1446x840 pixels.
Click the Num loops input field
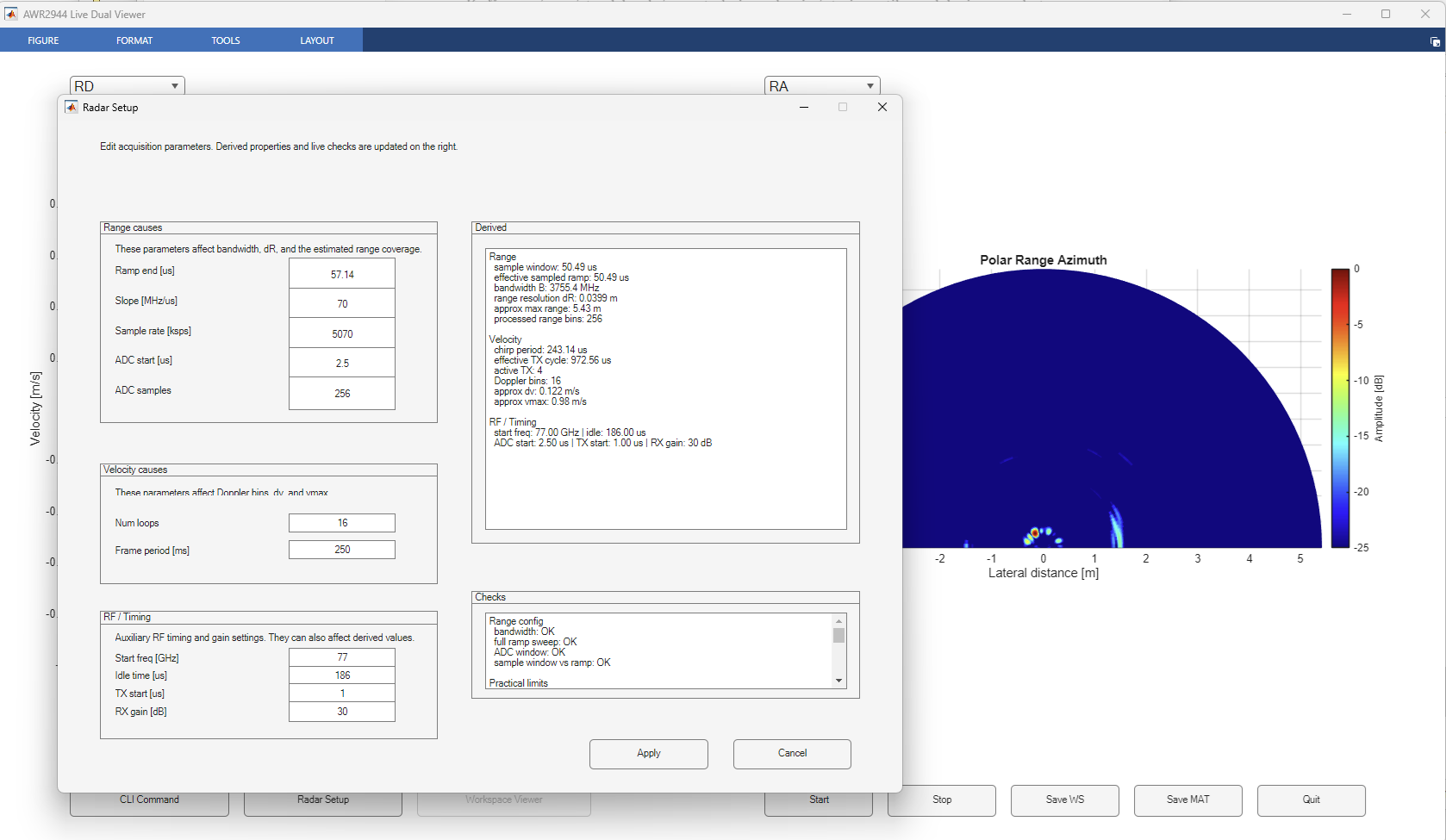tap(342, 523)
